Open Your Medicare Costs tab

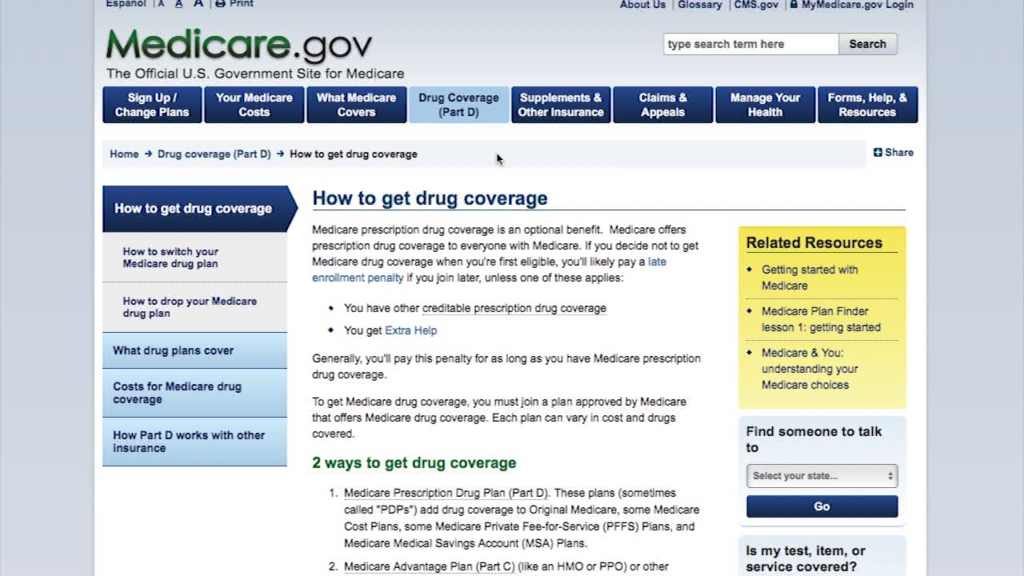coord(254,104)
